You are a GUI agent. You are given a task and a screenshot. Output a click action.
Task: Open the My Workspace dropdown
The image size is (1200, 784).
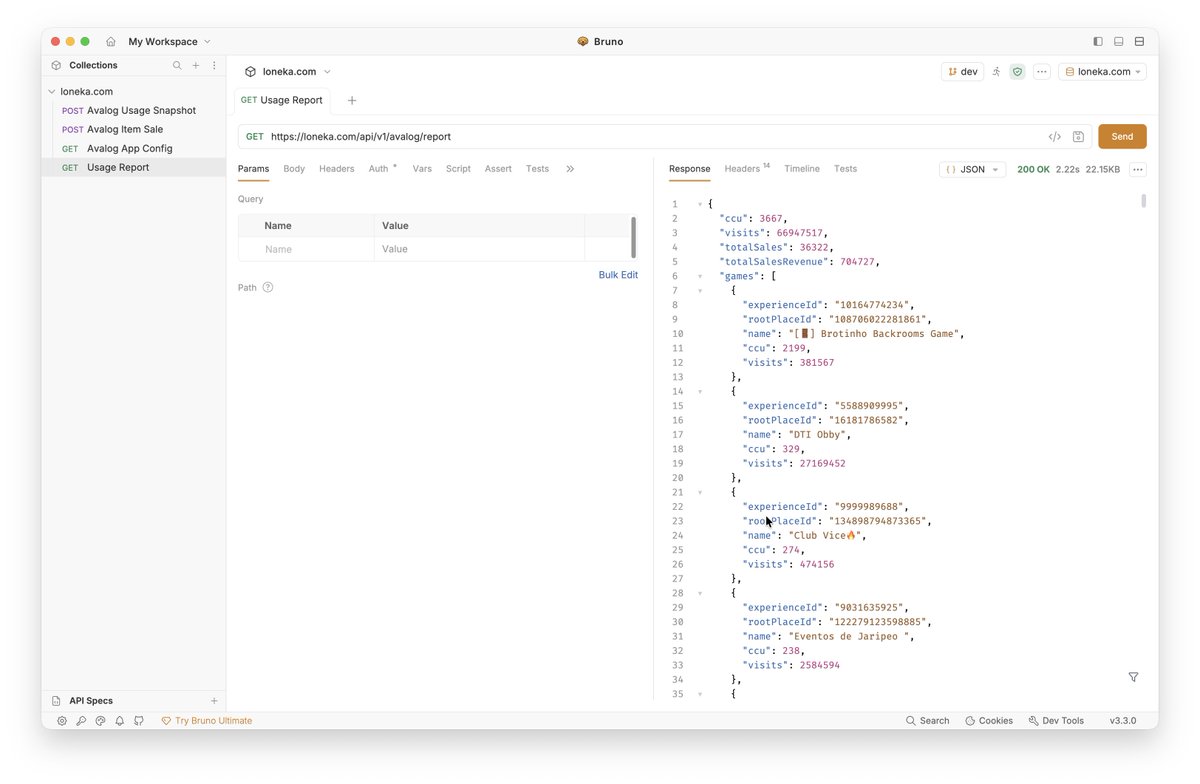click(x=169, y=42)
